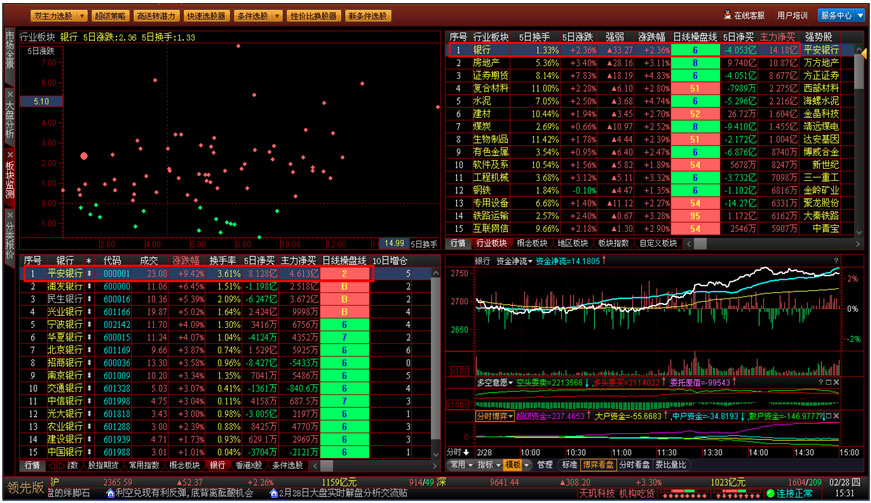Click the help icon on the 多空意愿 panel
Viewport: 871px width, 503px height.
click(x=820, y=383)
